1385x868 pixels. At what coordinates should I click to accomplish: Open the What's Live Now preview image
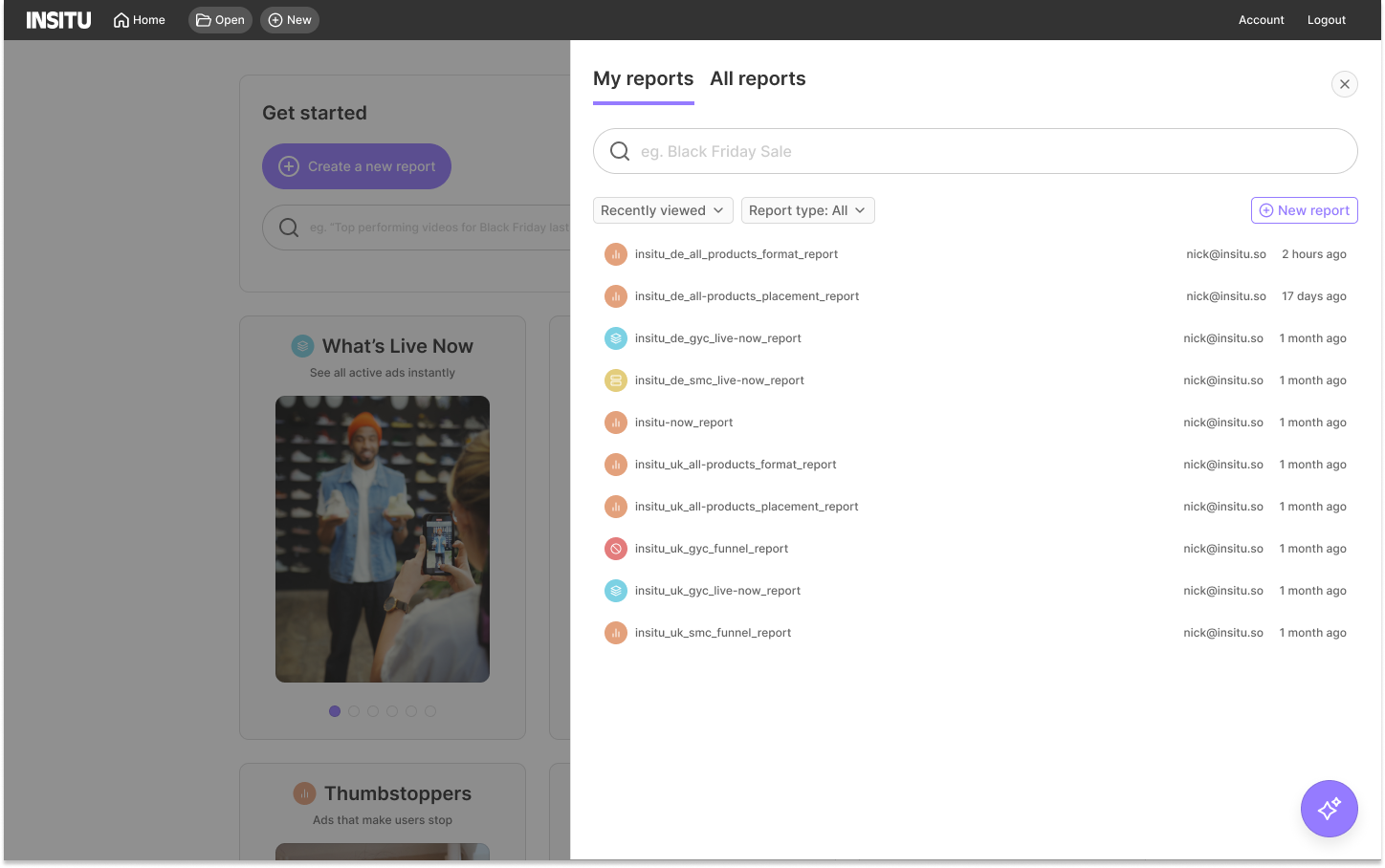click(x=383, y=539)
